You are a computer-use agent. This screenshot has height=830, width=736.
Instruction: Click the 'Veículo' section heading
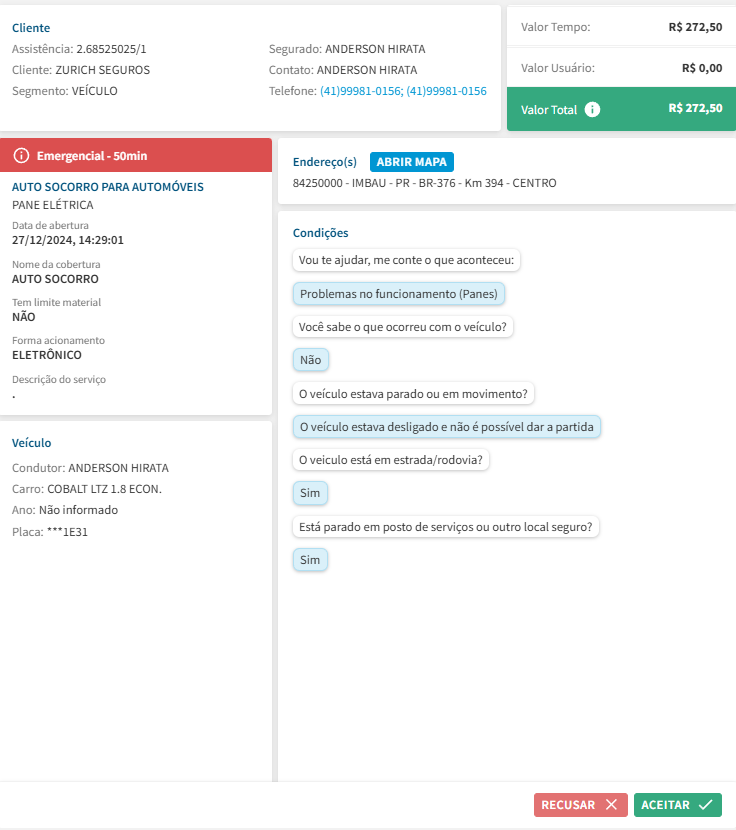click(32, 443)
